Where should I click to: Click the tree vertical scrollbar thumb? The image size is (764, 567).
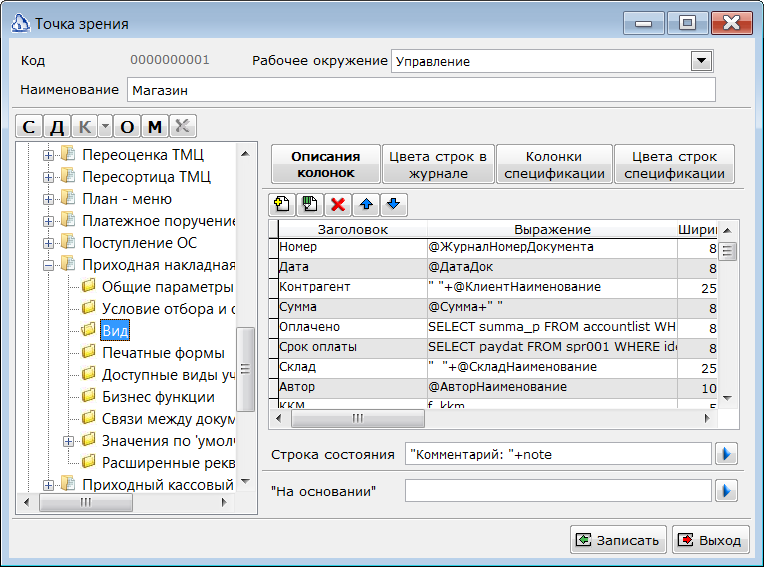pos(245,369)
